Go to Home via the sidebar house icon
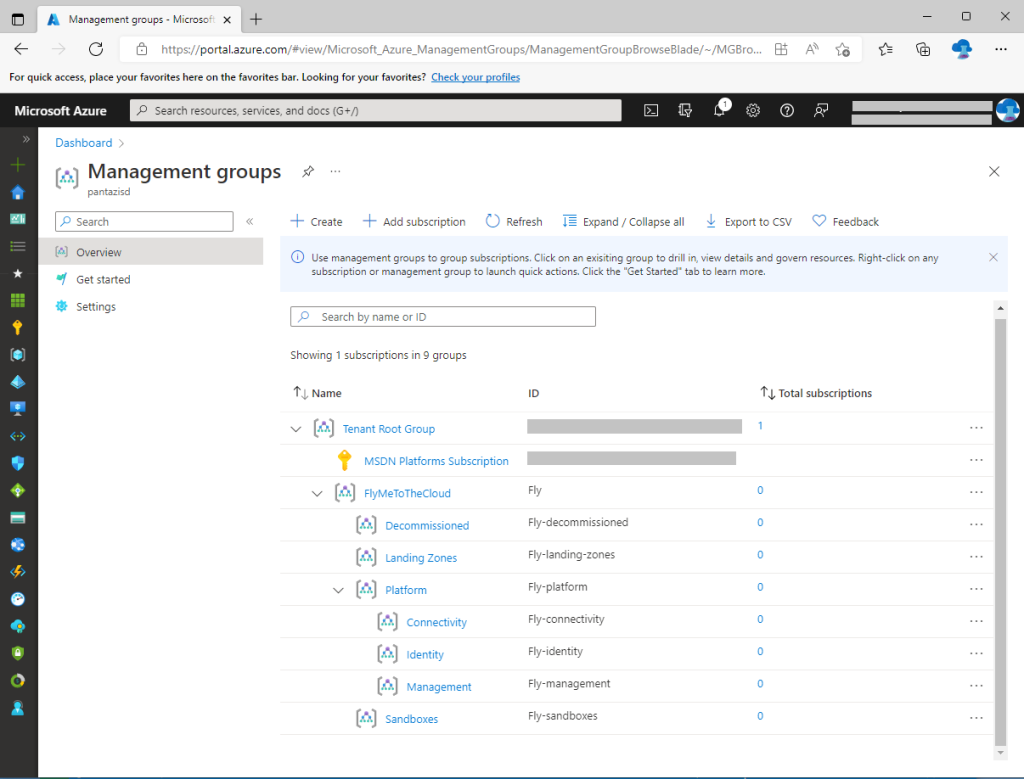1024x779 pixels. [x=18, y=192]
